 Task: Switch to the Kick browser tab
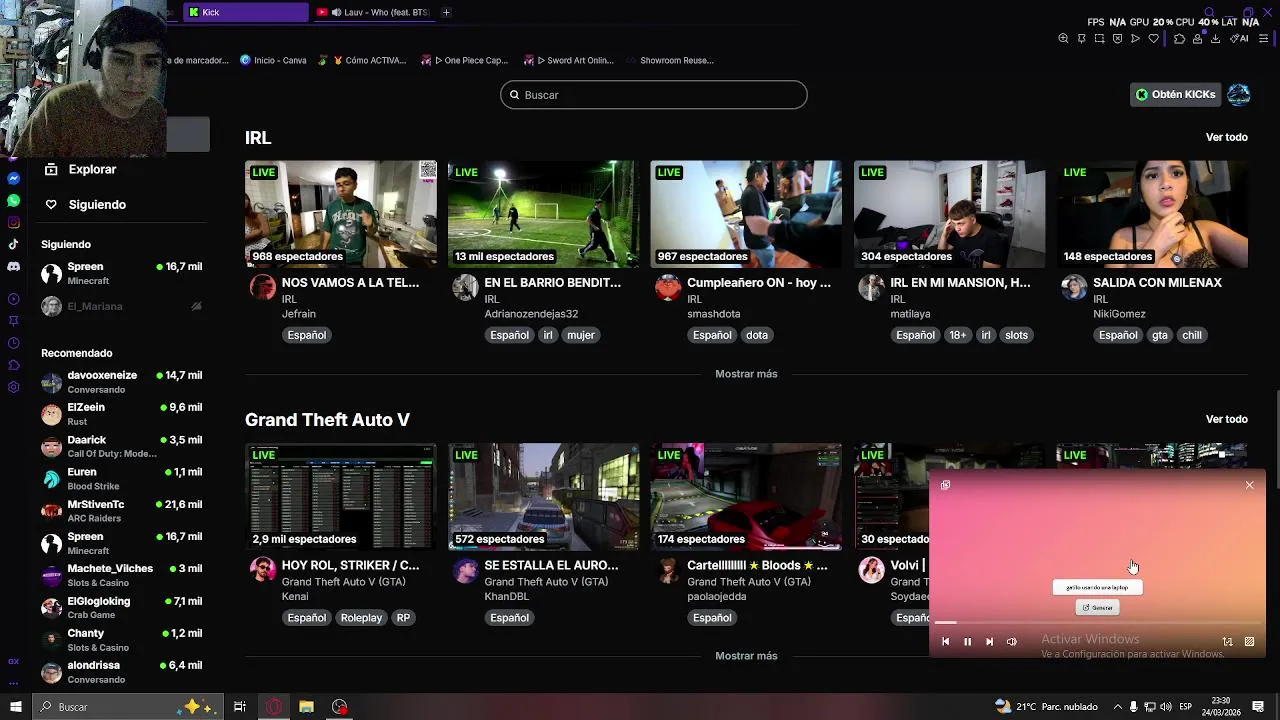[246, 12]
